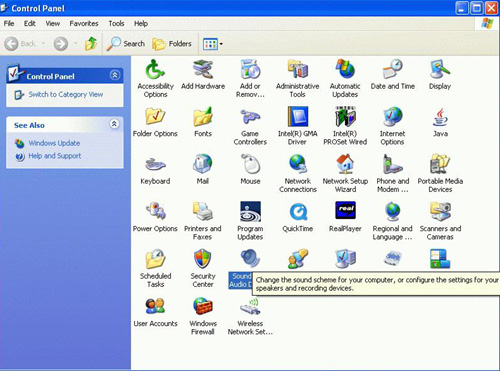Collapse the See Also sidebar section
The image size is (500, 371).
pos(114,124)
